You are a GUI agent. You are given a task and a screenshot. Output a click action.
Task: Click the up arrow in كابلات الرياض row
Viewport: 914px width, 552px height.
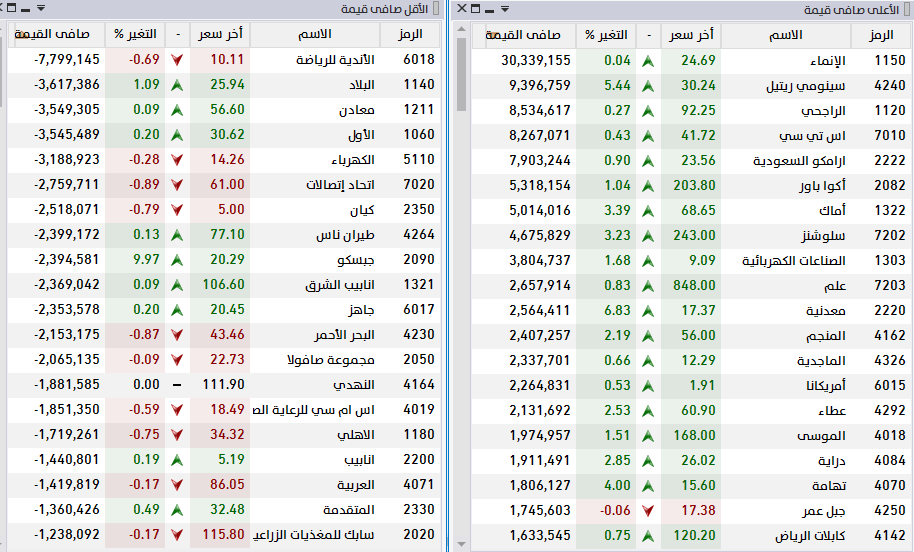point(648,536)
